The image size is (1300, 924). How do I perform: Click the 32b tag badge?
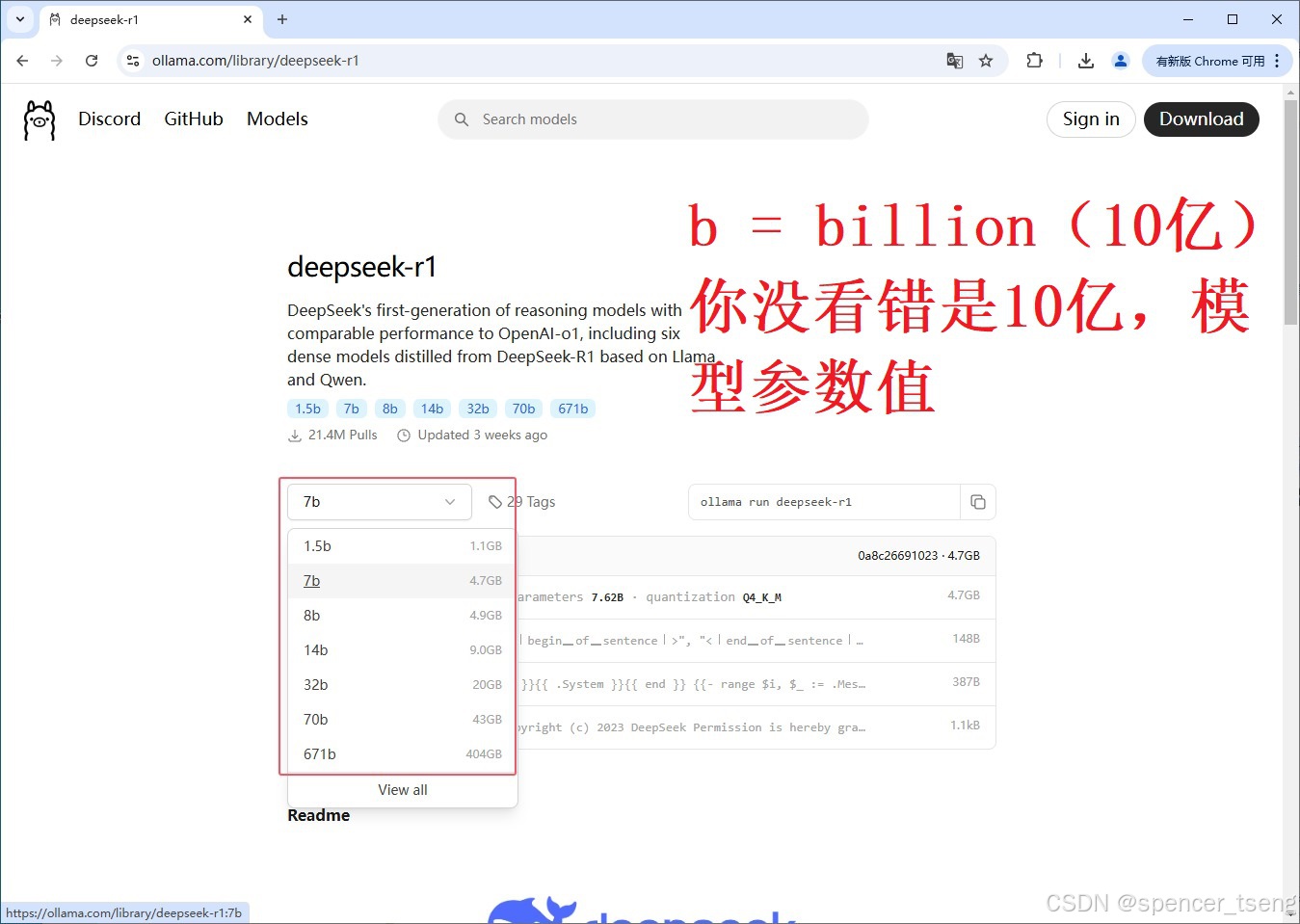click(x=478, y=409)
